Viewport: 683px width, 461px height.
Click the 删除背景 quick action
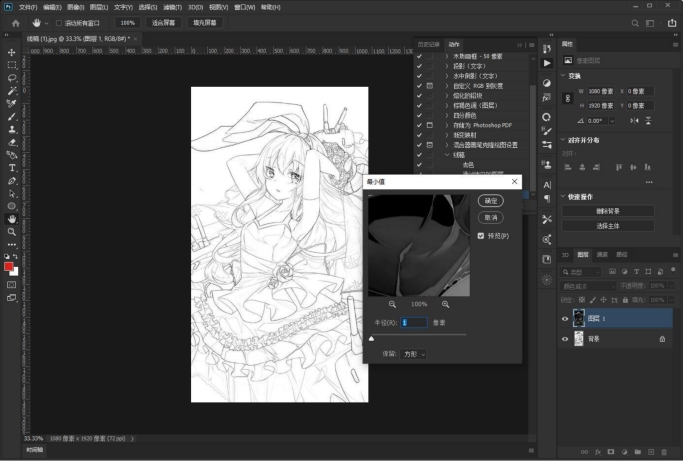point(608,211)
